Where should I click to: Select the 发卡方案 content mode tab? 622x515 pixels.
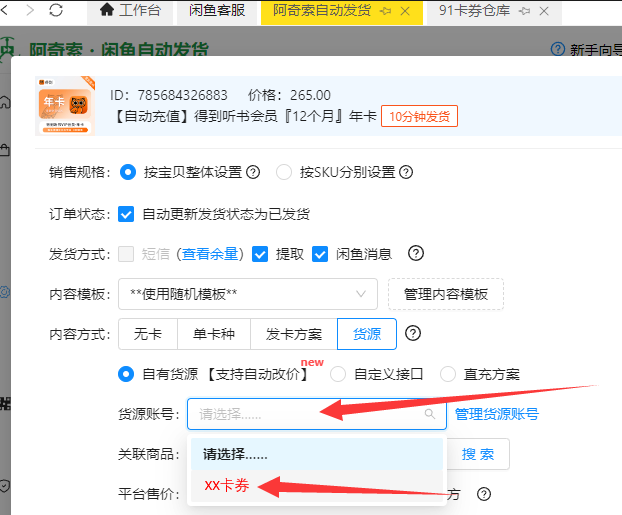coord(294,334)
